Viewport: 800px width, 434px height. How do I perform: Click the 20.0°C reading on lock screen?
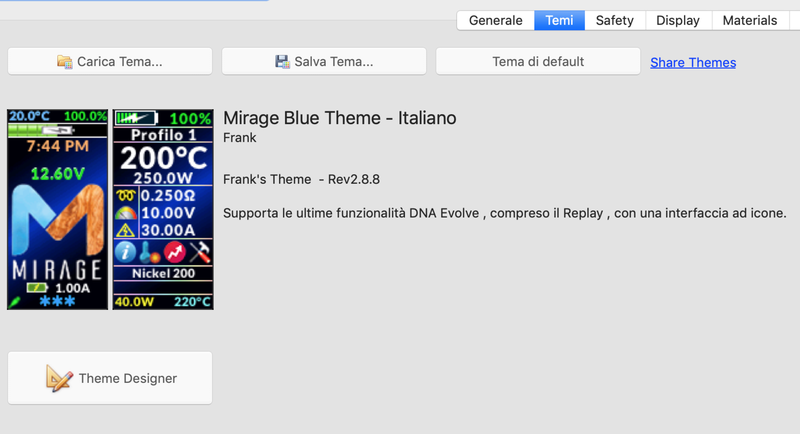(x=29, y=116)
